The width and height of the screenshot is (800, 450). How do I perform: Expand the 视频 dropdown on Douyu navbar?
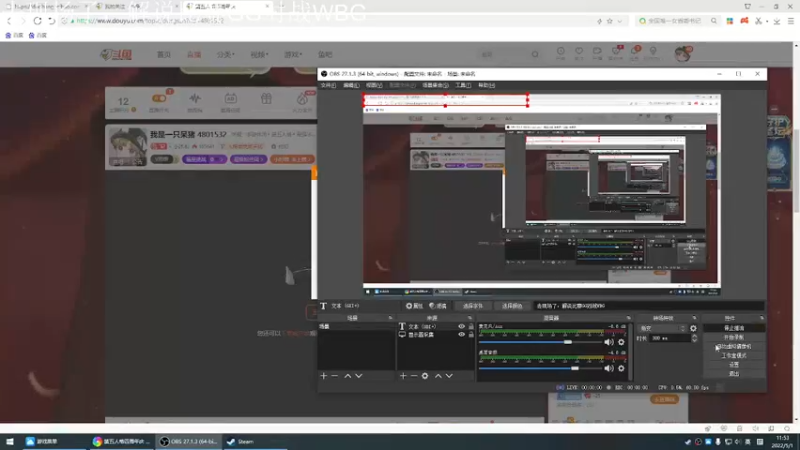click(x=259, y=55)
